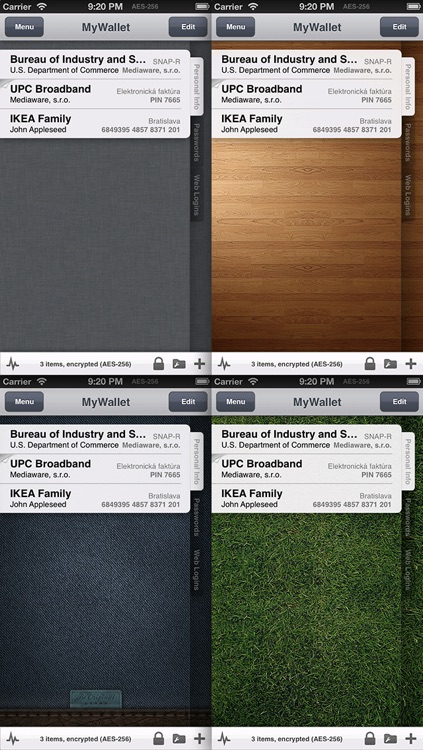Image resolution: width=423 pixels, height=750 pixels.
Task: Tap Wi-Fi status icon in gray-theme screen
Action: (42, 7)
